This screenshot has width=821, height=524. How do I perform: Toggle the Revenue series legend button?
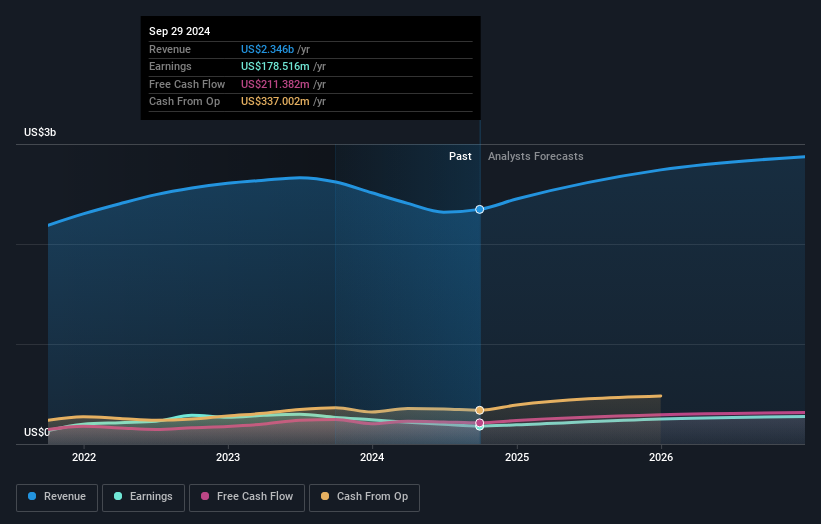pyautogui.click(x=57, y=497)
